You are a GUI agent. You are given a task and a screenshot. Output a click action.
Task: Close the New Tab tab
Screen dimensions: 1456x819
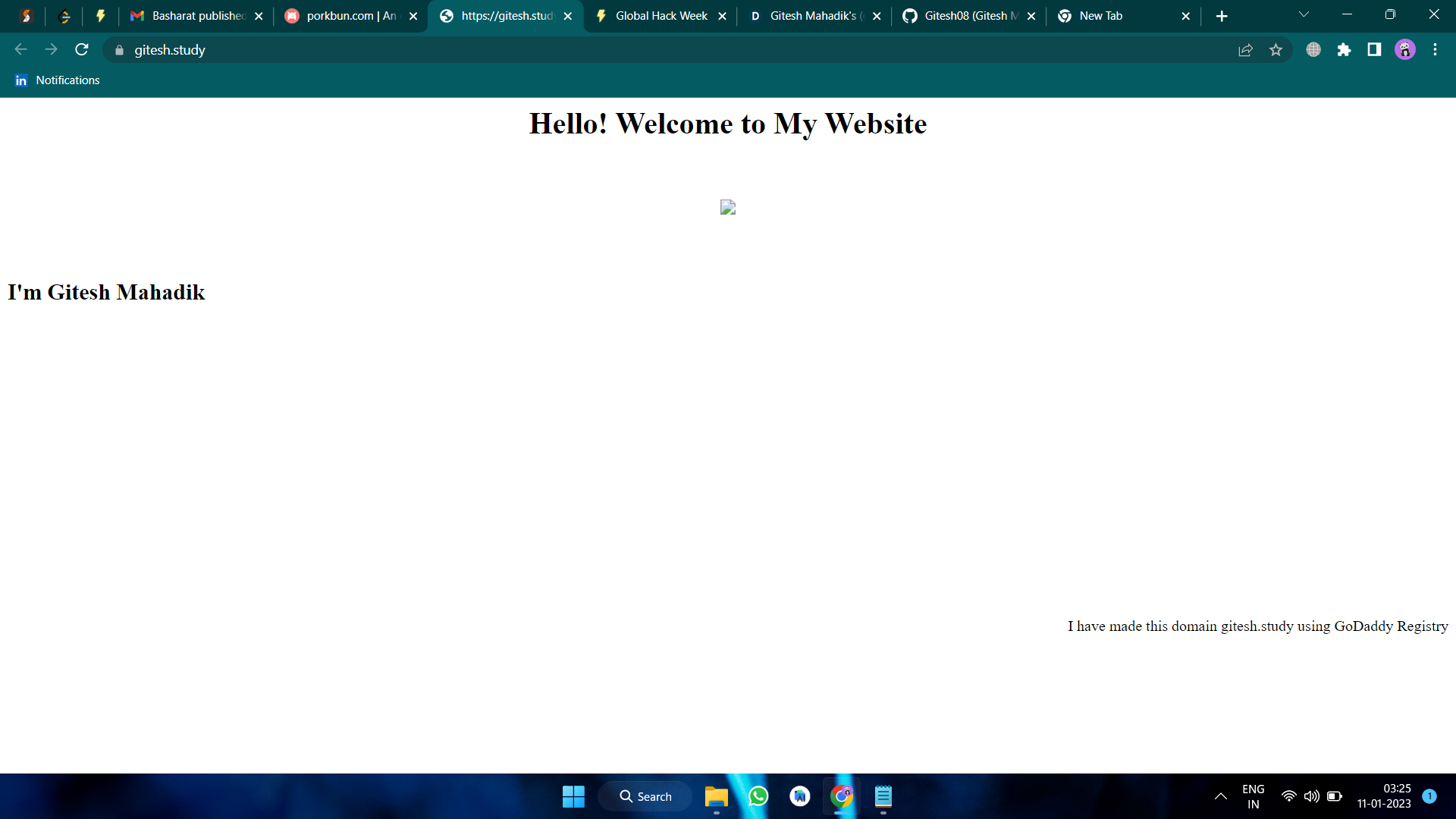tap(1185, 16)
